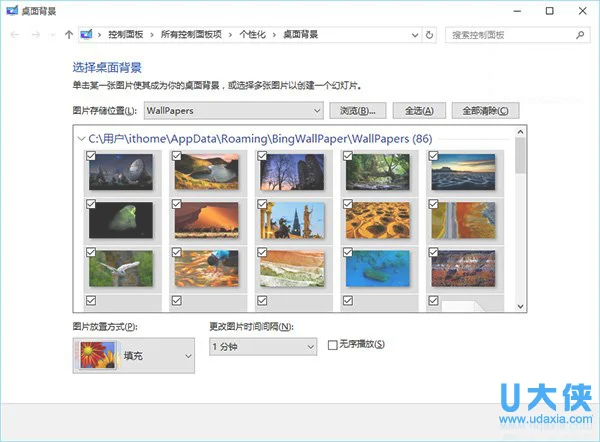Select the flying owl wallpaper thumbnail

coord(121,269)
